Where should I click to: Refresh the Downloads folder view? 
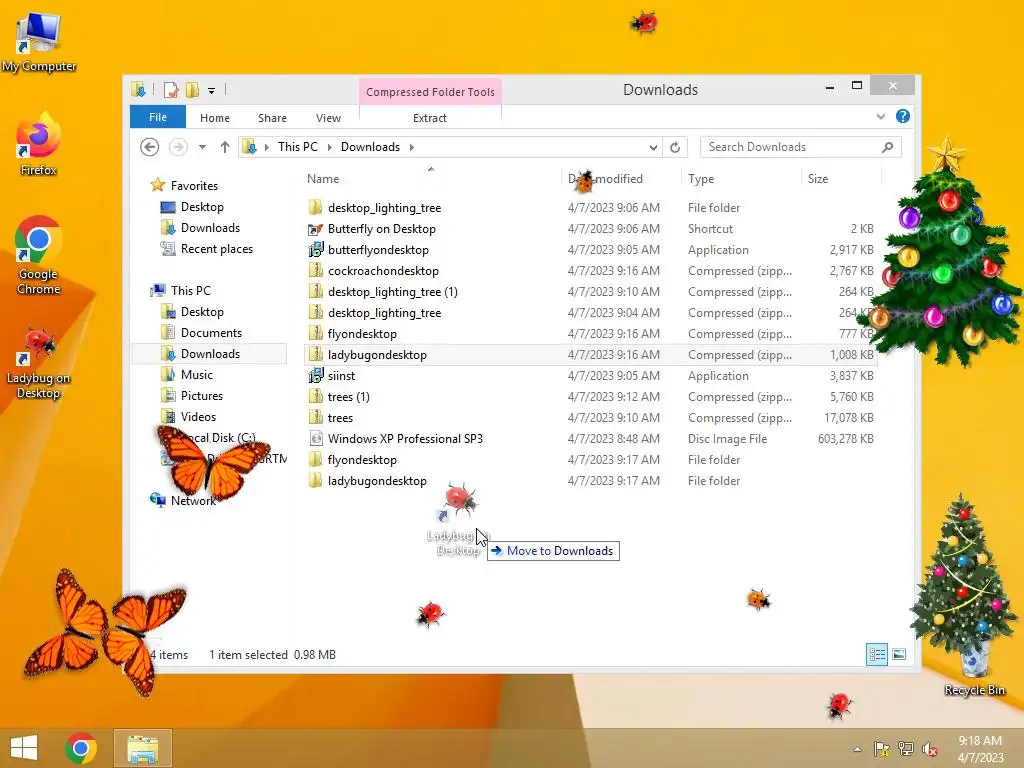point(675,147)
